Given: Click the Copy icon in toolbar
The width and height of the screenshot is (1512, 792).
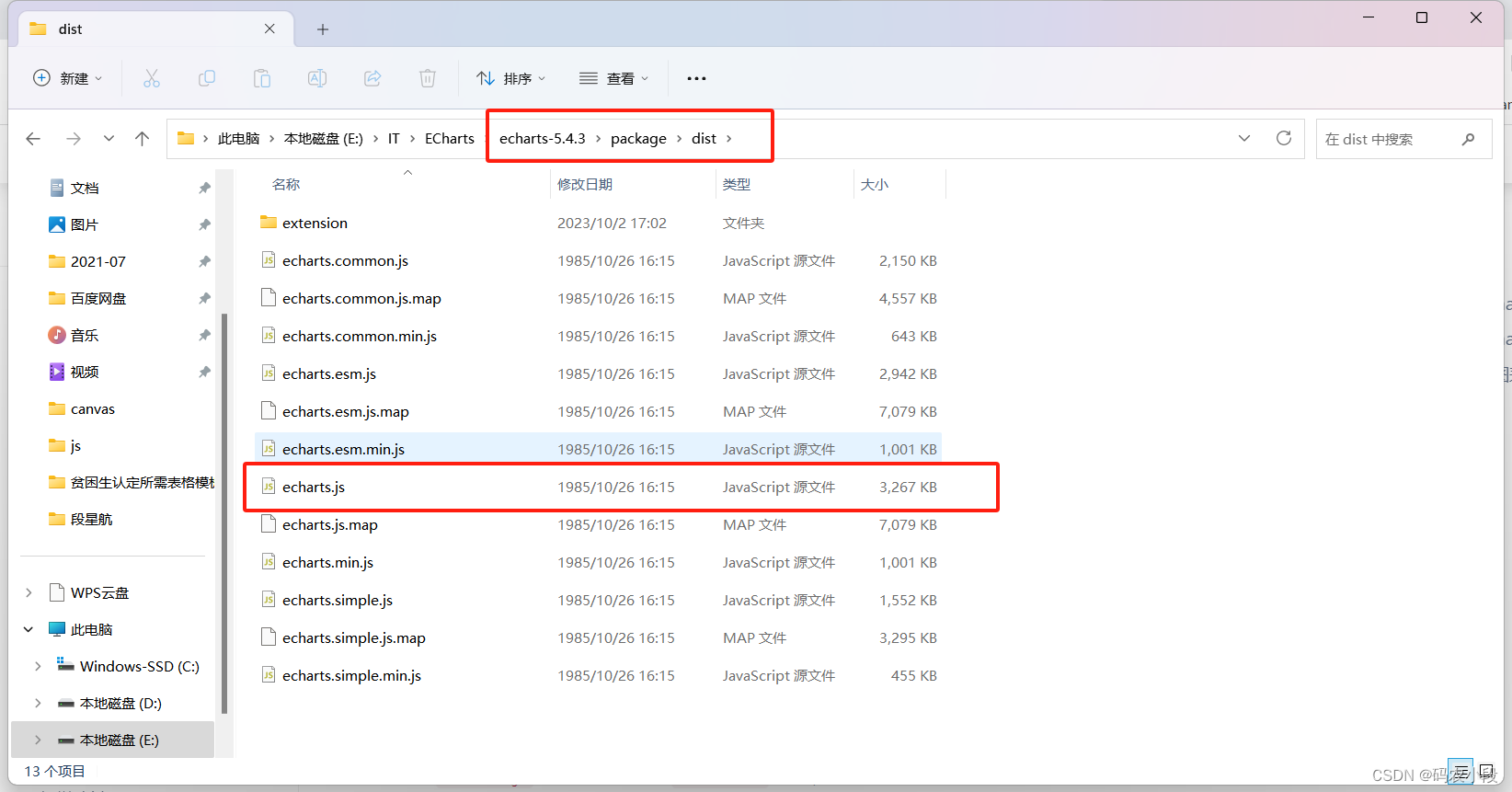Looking at the screenshot, I should pyautogui.click(x=207, y=78).
